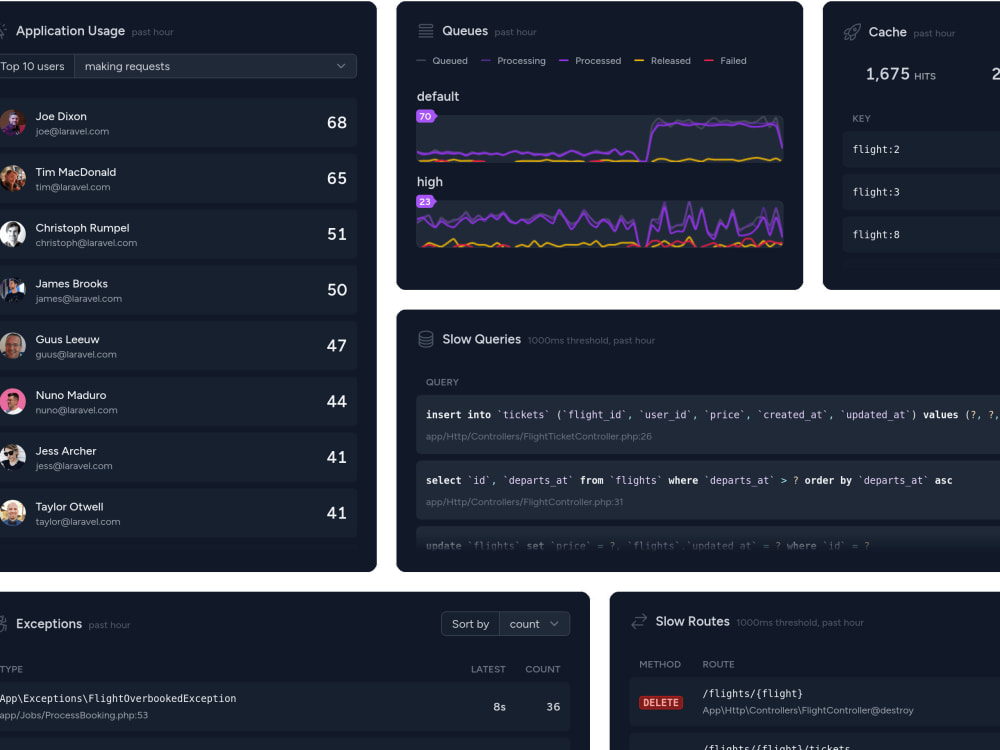Image resolution: width=1000 pixels, height=750 pixels.
Task: Click the Slow Queries heading
Action: point(482,339)
